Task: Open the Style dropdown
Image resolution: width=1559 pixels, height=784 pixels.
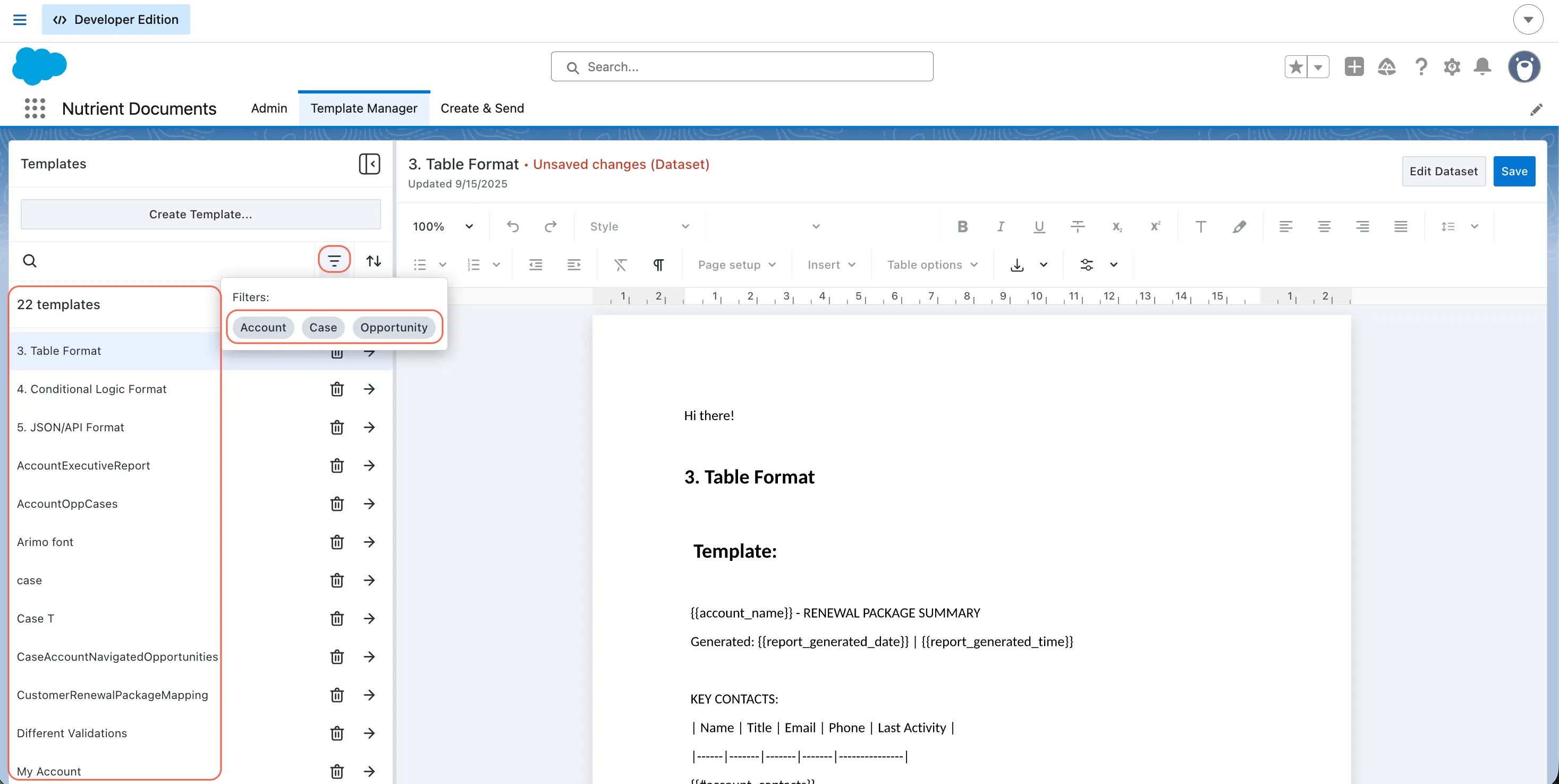Action: pos(639,226)
